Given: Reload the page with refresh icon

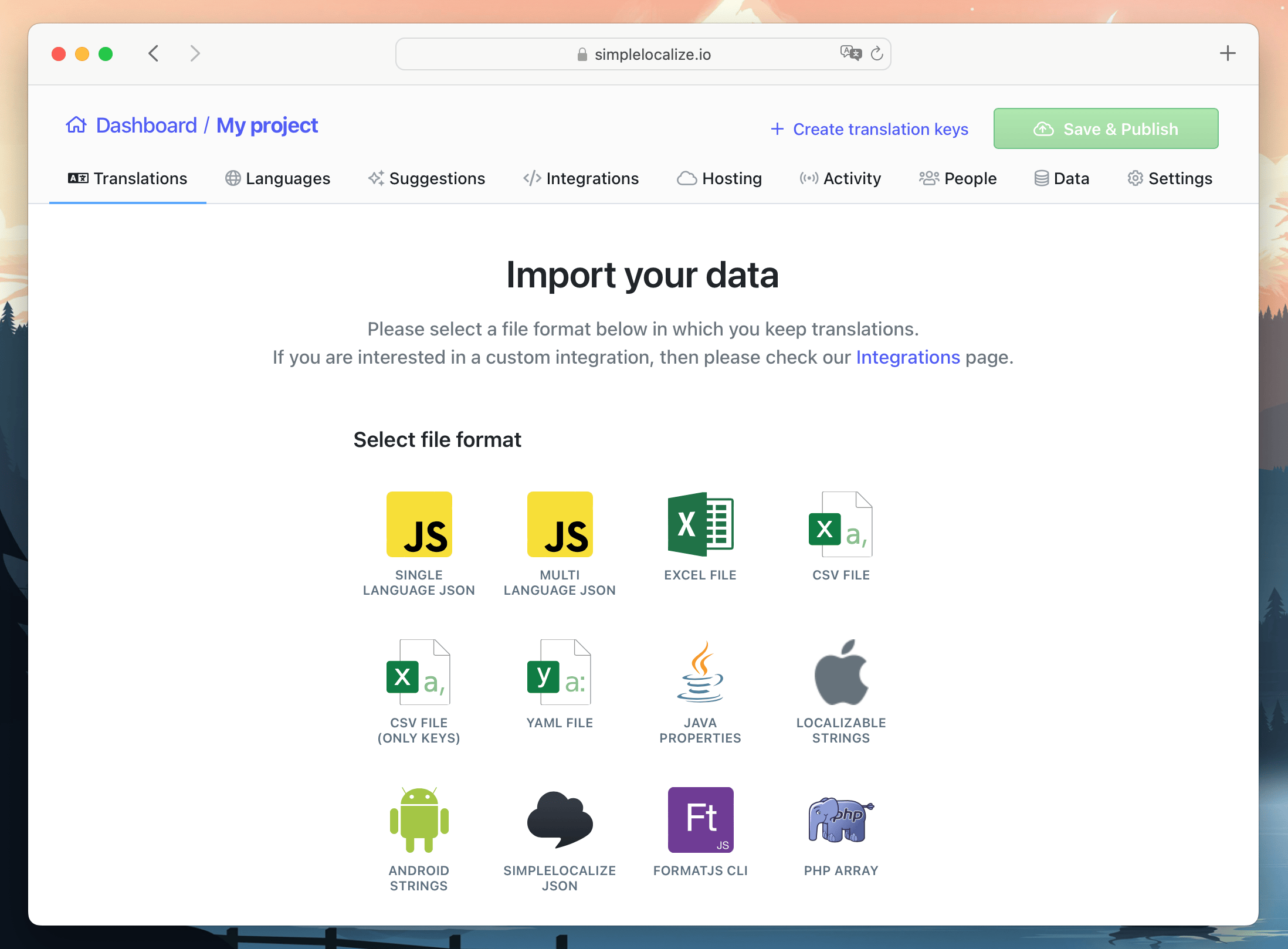Looking at the screenshot, I should click(x=877, y=53).
